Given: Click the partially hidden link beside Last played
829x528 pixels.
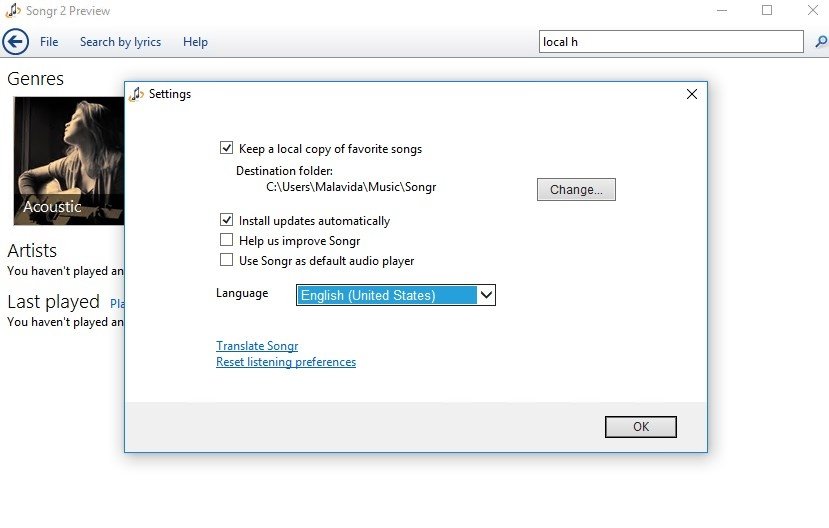Looking at the screenshot, I should click(x=117, y=303).
